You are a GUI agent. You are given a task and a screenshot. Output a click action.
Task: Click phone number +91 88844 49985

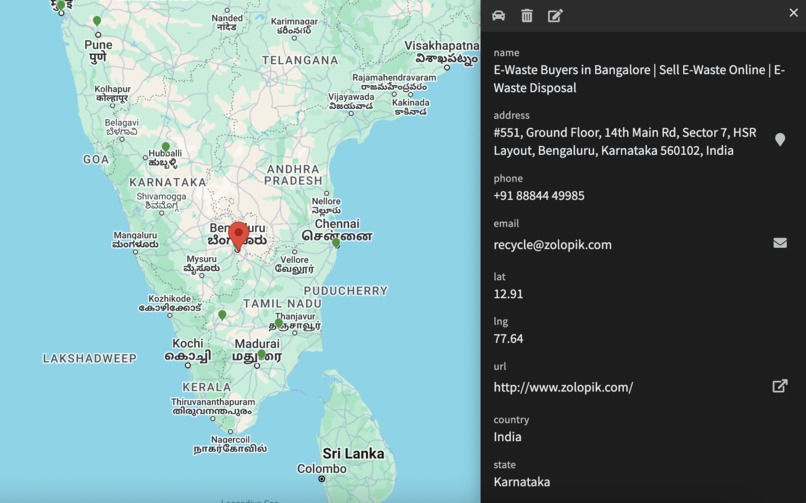[539, 196]
